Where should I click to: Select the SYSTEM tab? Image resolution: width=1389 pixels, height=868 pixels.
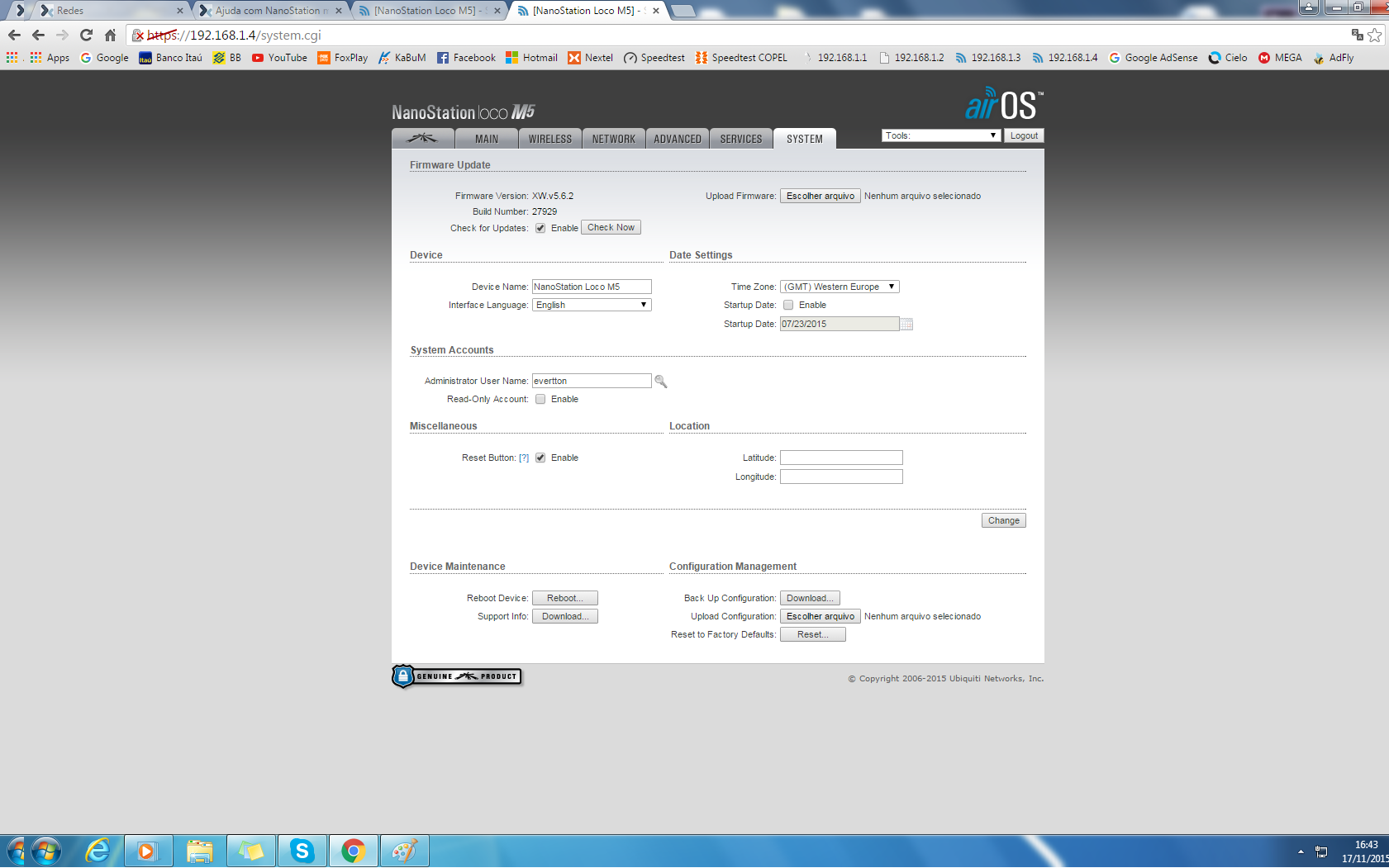tap(805, 139)
